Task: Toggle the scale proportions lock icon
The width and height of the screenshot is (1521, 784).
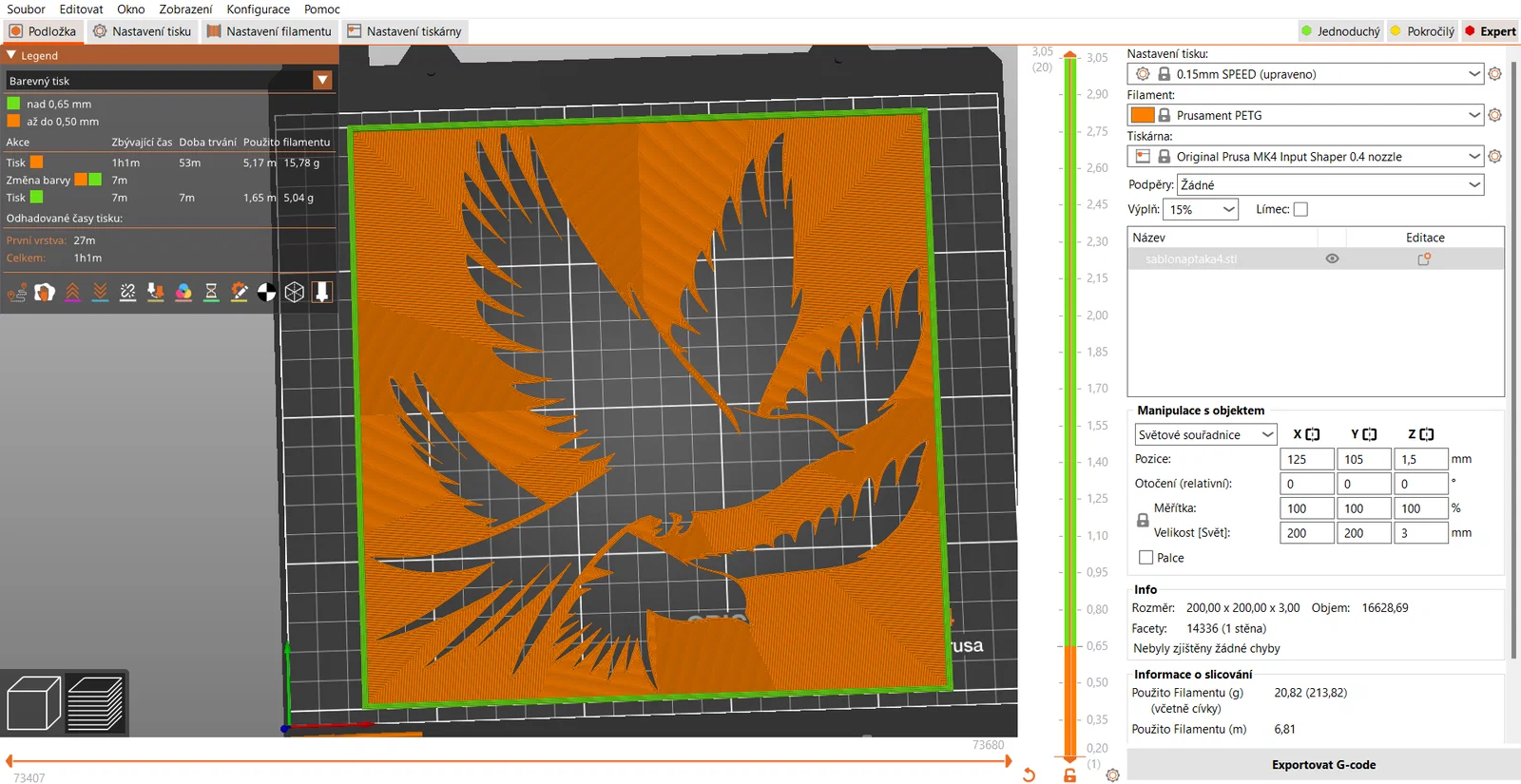Action: coord(1143,521)
